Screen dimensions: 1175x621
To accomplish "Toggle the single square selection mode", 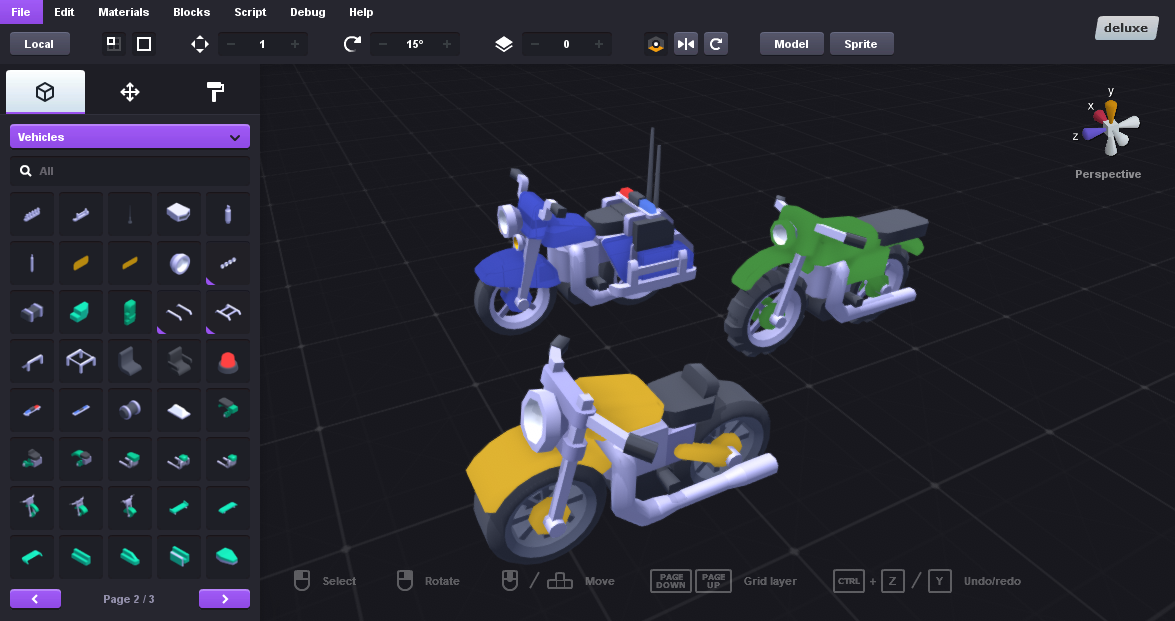I will [x=144, y=44].
